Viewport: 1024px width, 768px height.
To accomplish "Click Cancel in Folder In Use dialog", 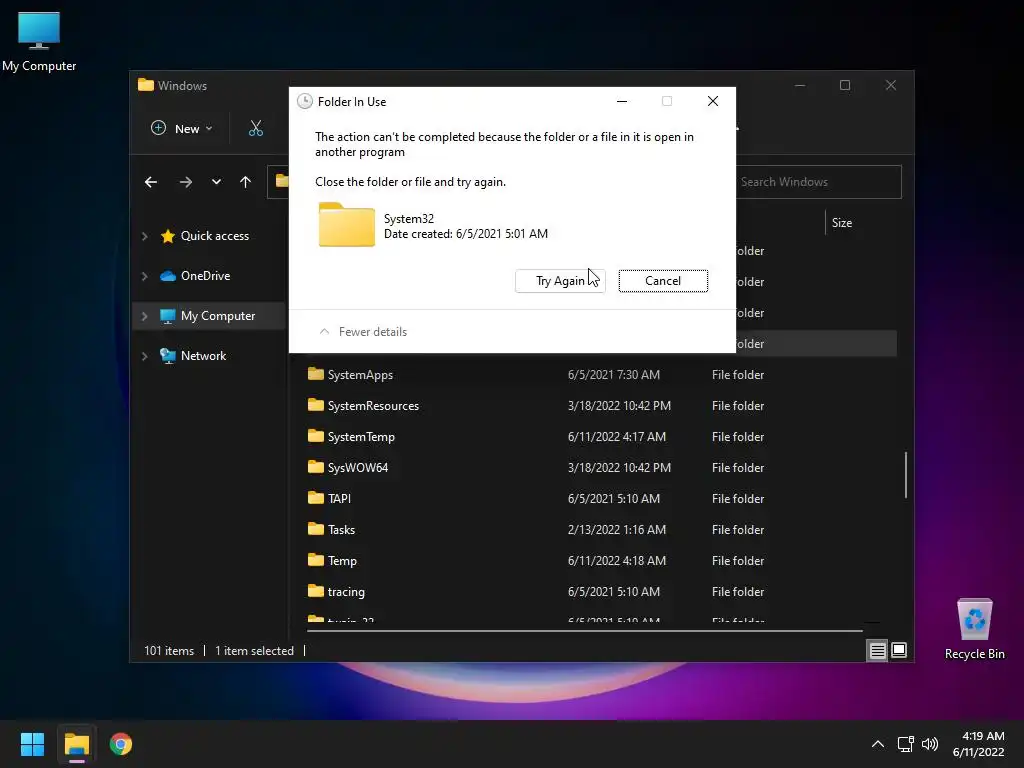I will (663, 281).
